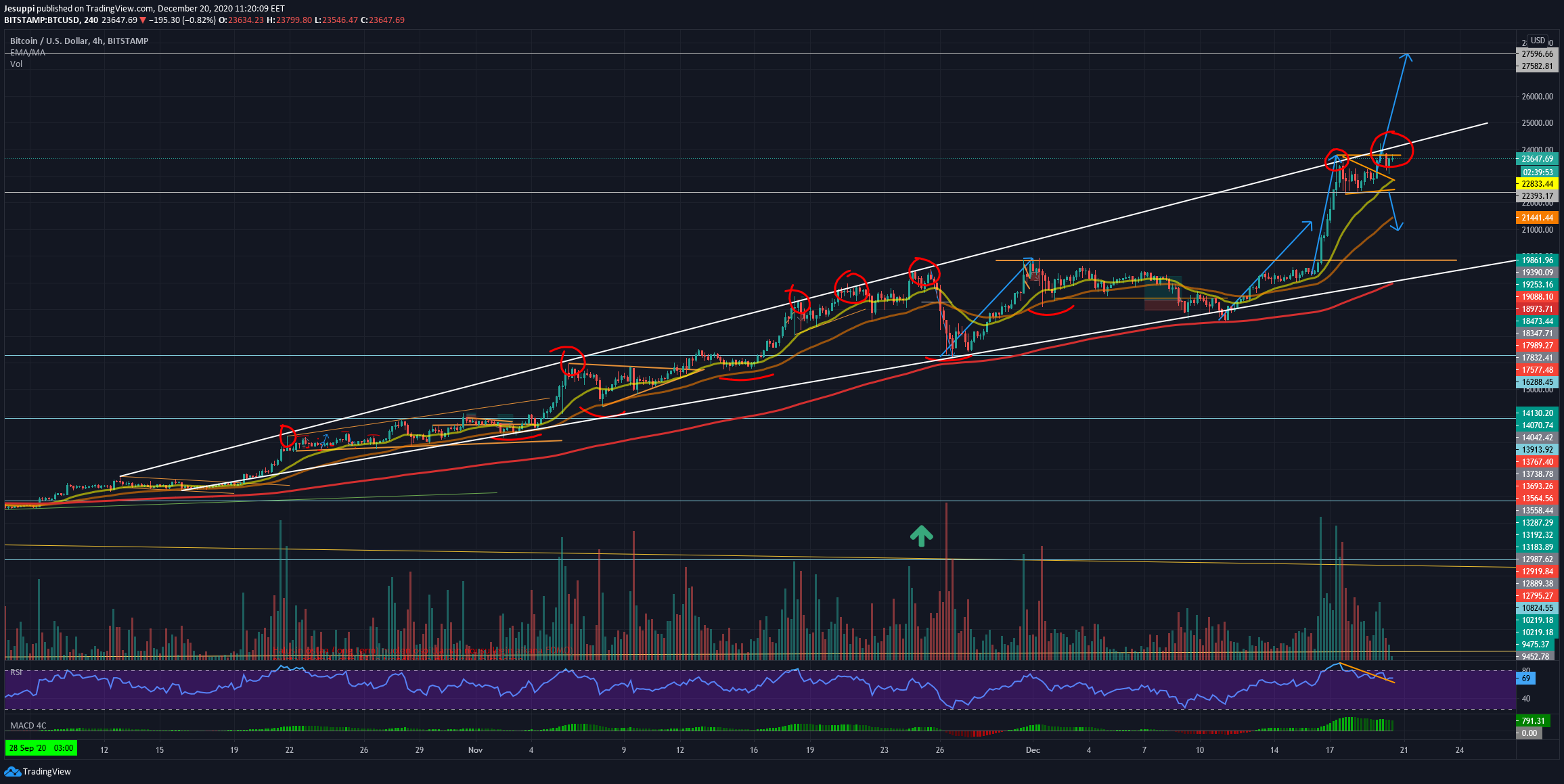Click the price label 27596.66
The width and height of the screenshot is (1564, 784).
[x=1537, y=54]
